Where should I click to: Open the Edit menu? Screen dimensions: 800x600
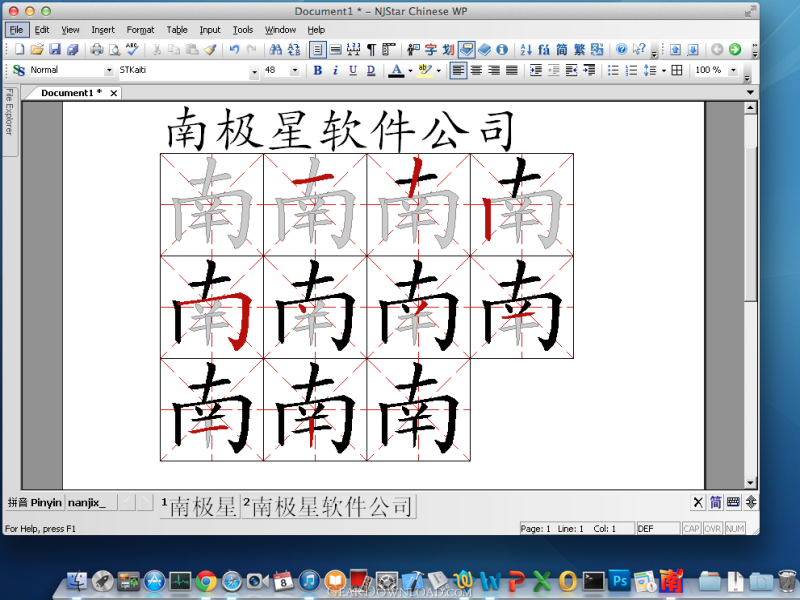pyautogui.click(x=42, y=30)
